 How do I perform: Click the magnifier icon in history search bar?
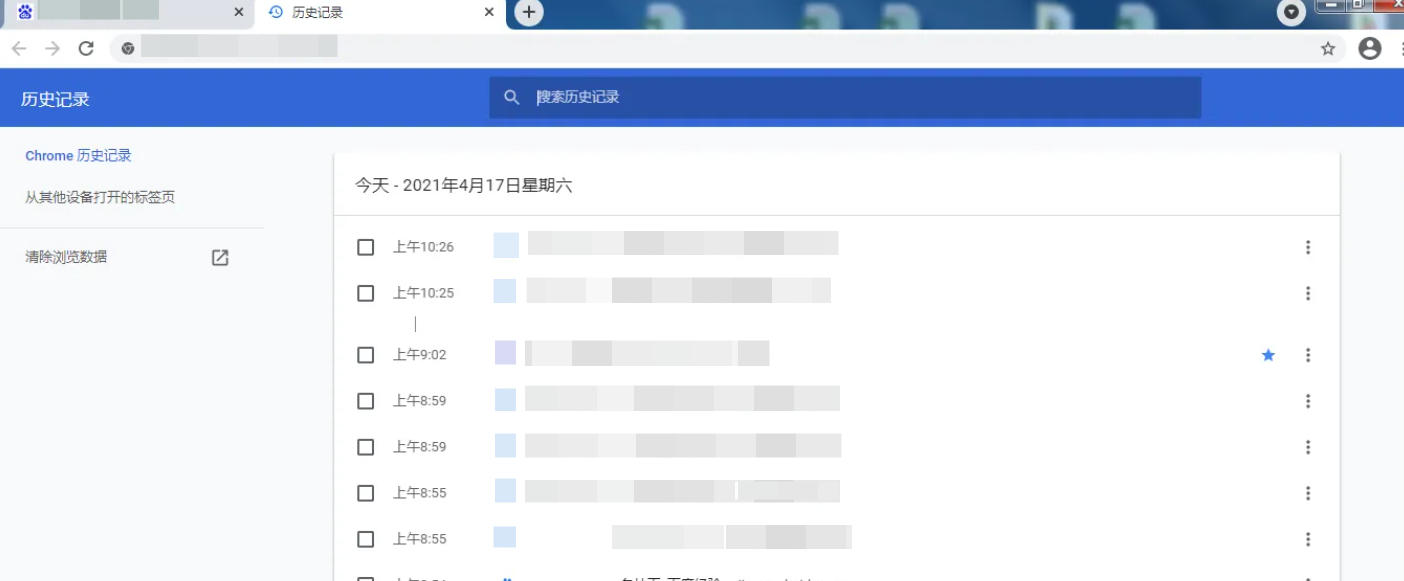(x=511, y=97)
